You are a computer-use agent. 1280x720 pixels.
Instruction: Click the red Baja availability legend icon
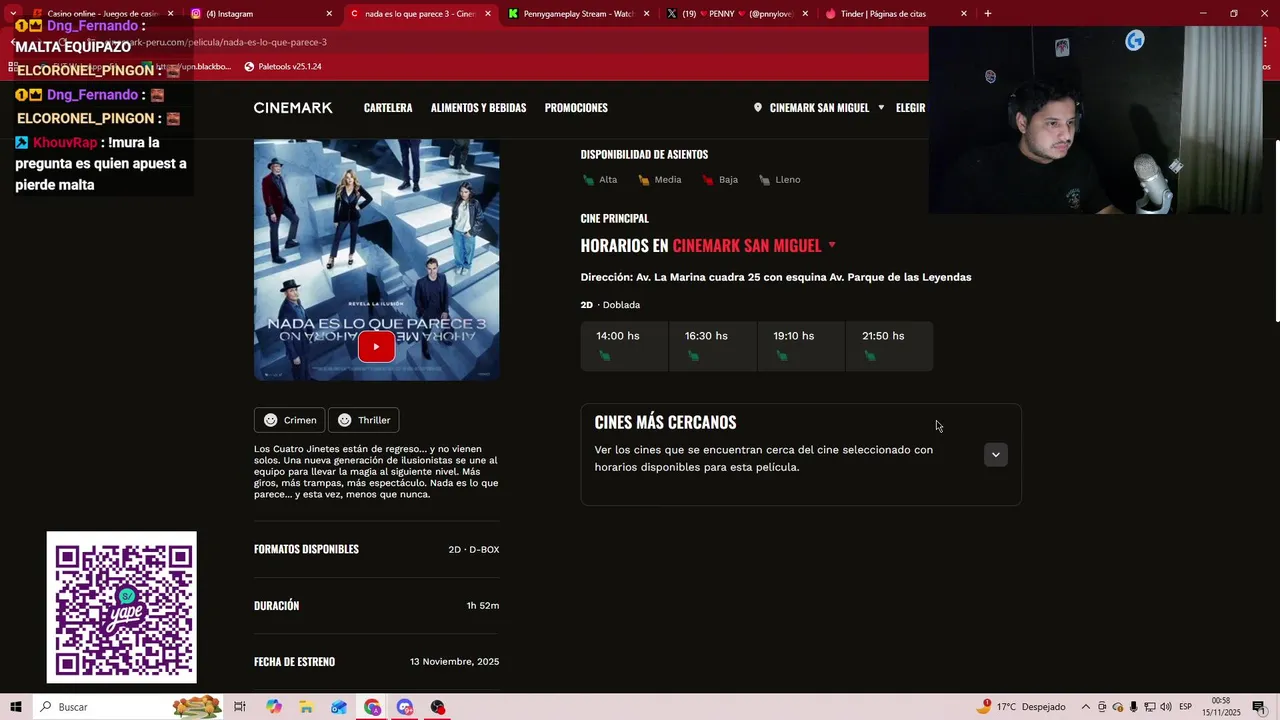click(x=708, y=180)
